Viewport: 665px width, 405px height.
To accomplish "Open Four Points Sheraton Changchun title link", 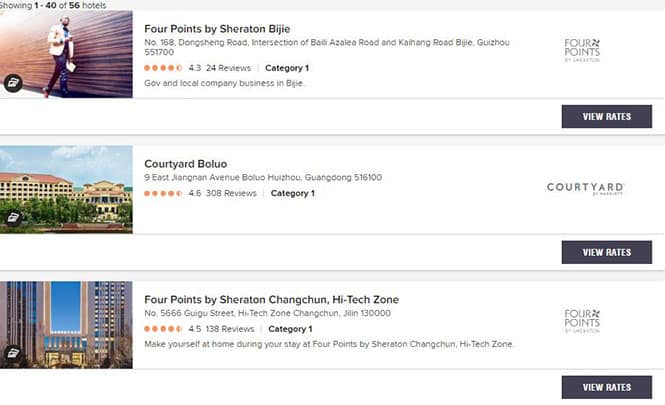I will (x=271, y=299).
